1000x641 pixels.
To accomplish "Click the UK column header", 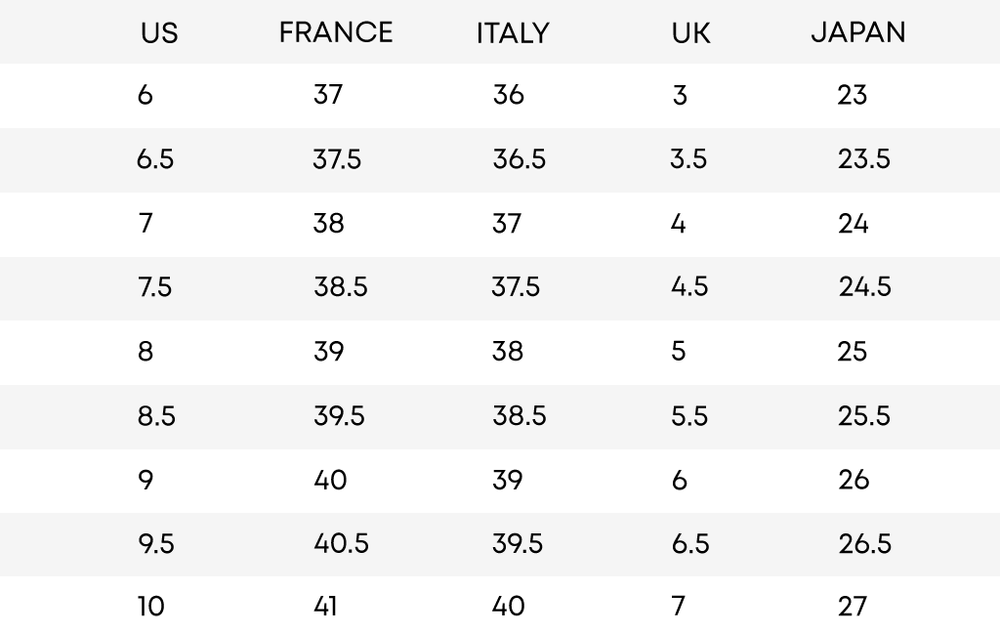I will (x=691, y=33).
